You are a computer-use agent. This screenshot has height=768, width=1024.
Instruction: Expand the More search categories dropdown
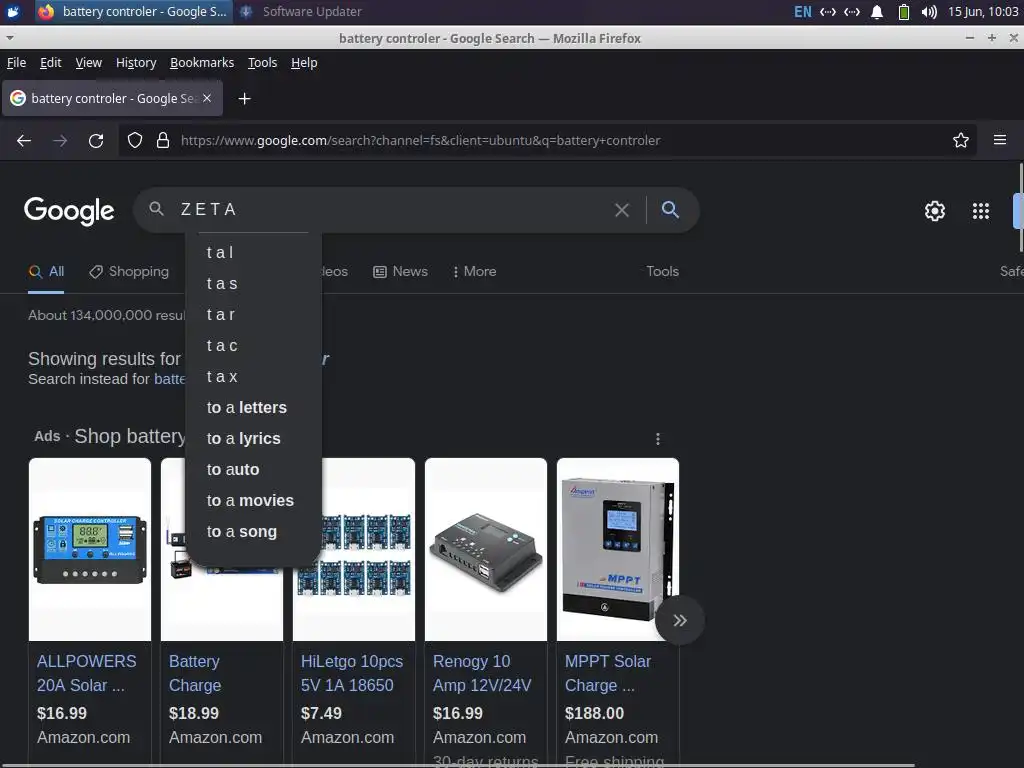pos(474,272)
